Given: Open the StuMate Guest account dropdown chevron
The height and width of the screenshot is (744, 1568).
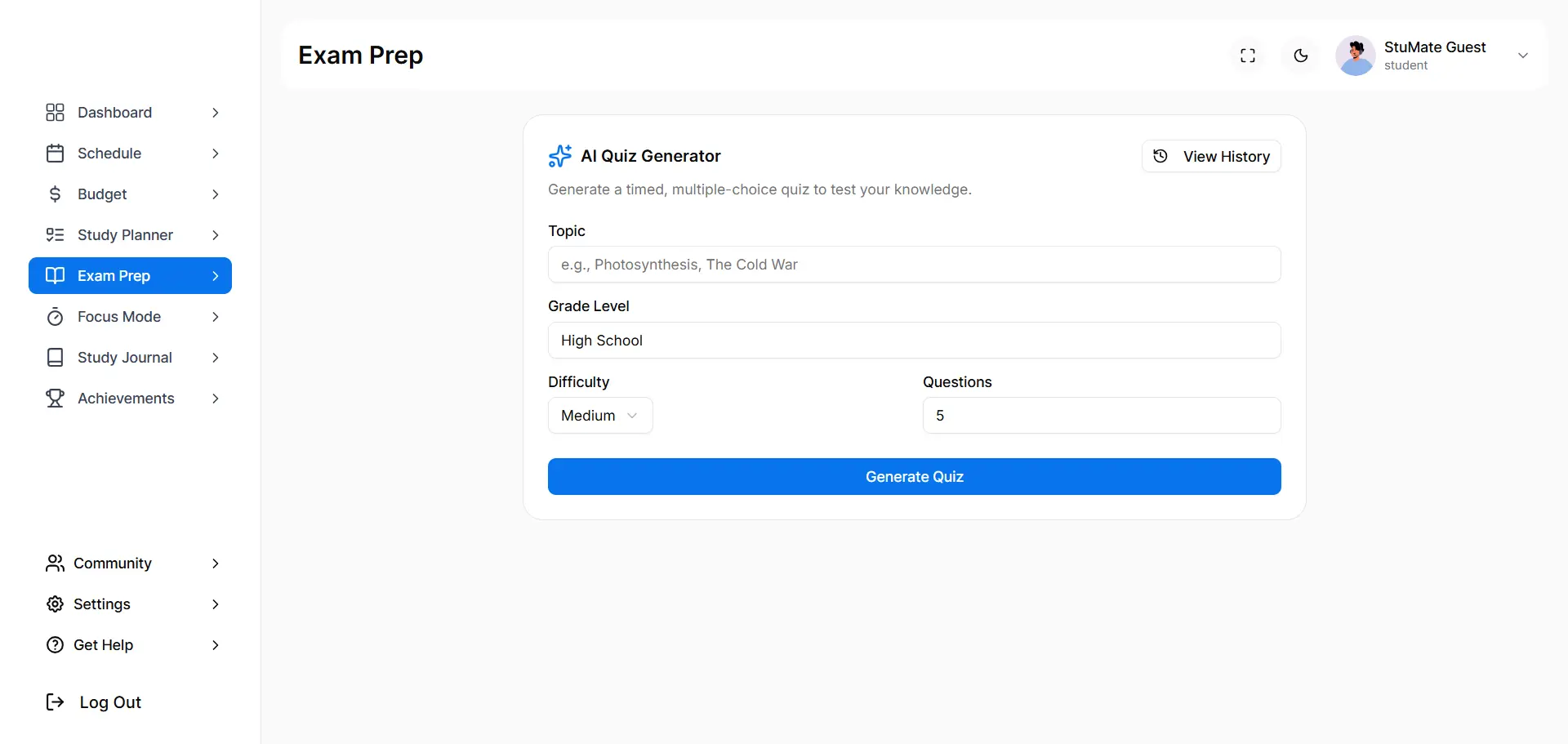Looking at the screenshot, I should (1522, 56).
